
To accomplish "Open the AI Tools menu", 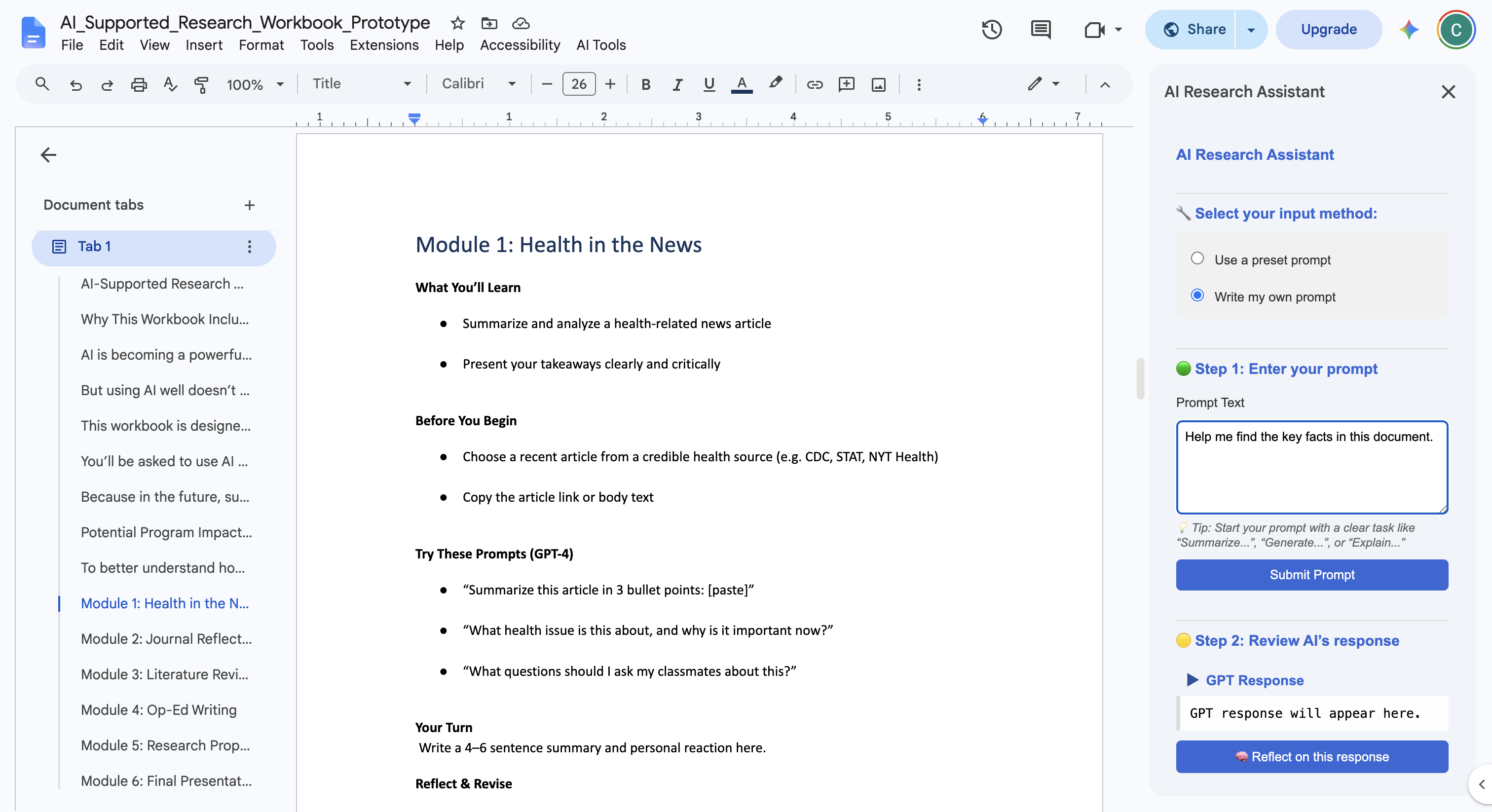I will coord(601,44).
